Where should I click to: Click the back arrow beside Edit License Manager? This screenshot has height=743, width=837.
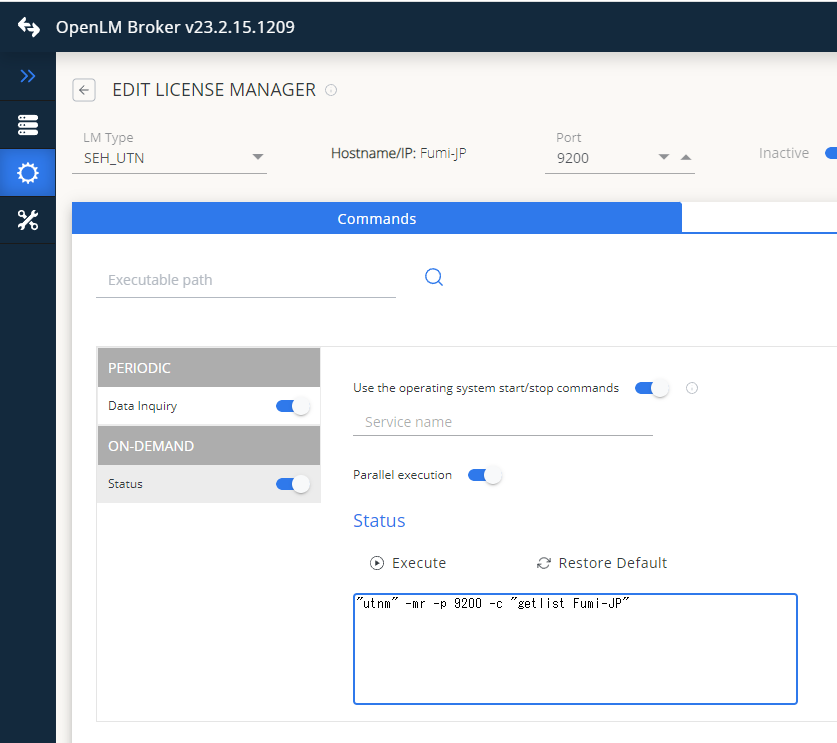[84, 90]
